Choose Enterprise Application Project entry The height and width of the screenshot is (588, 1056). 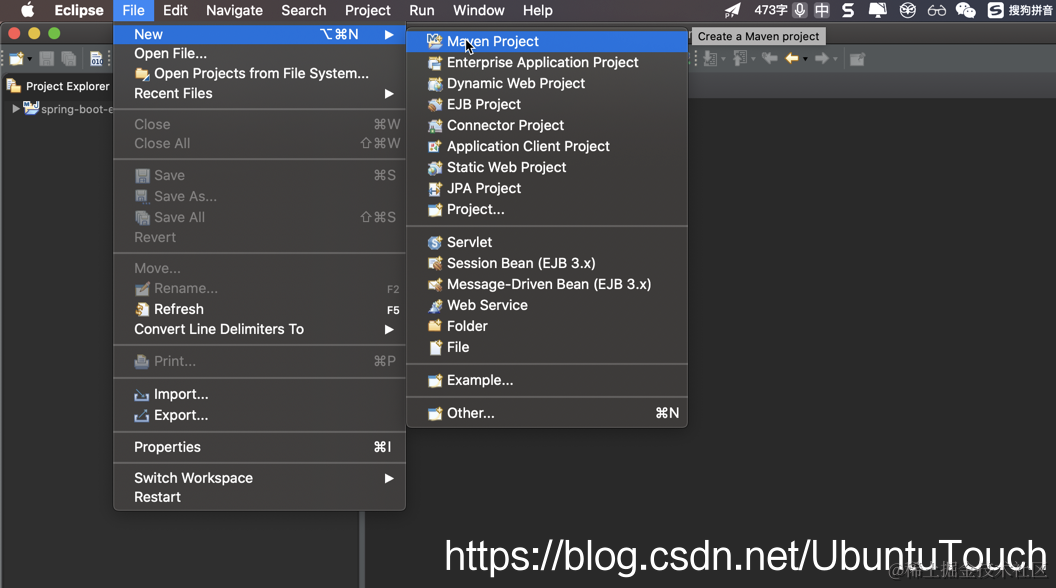547,62
